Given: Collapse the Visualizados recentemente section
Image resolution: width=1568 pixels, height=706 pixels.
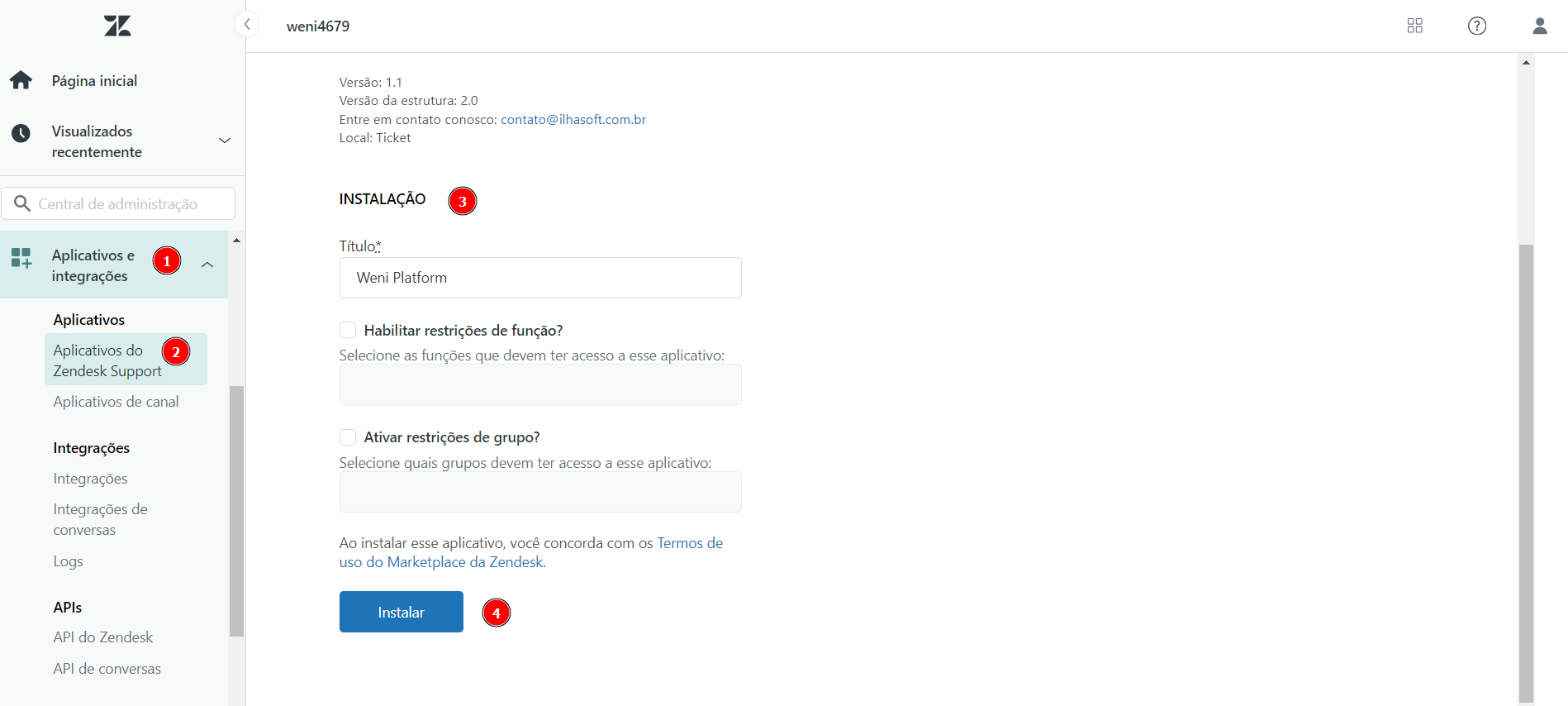Looking at the screenshot, I should pos(224,141).
